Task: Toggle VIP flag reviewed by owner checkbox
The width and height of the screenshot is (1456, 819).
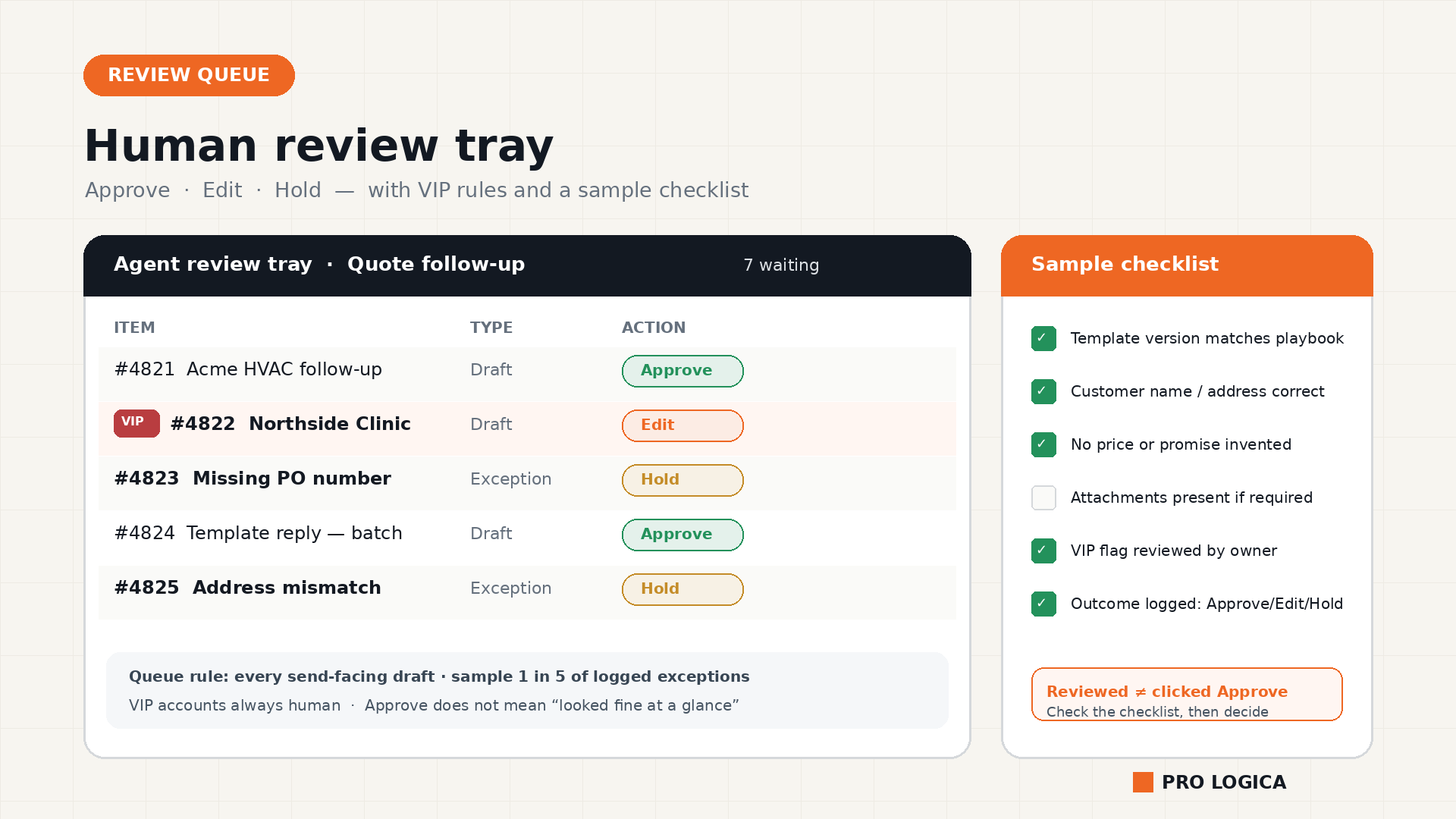Action: [x=1043, y=551]
